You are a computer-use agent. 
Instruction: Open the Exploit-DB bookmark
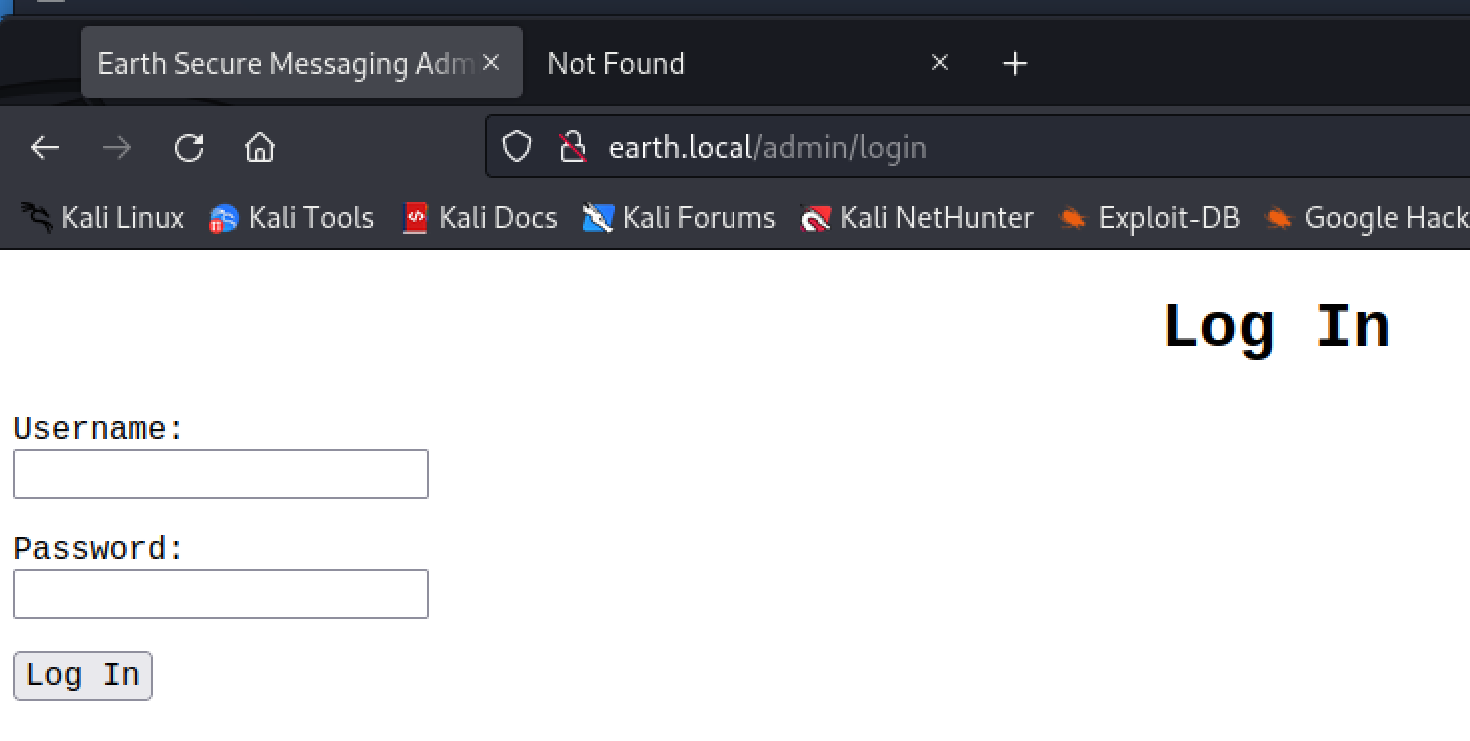pyautogui.click(x=1150, y=218)
